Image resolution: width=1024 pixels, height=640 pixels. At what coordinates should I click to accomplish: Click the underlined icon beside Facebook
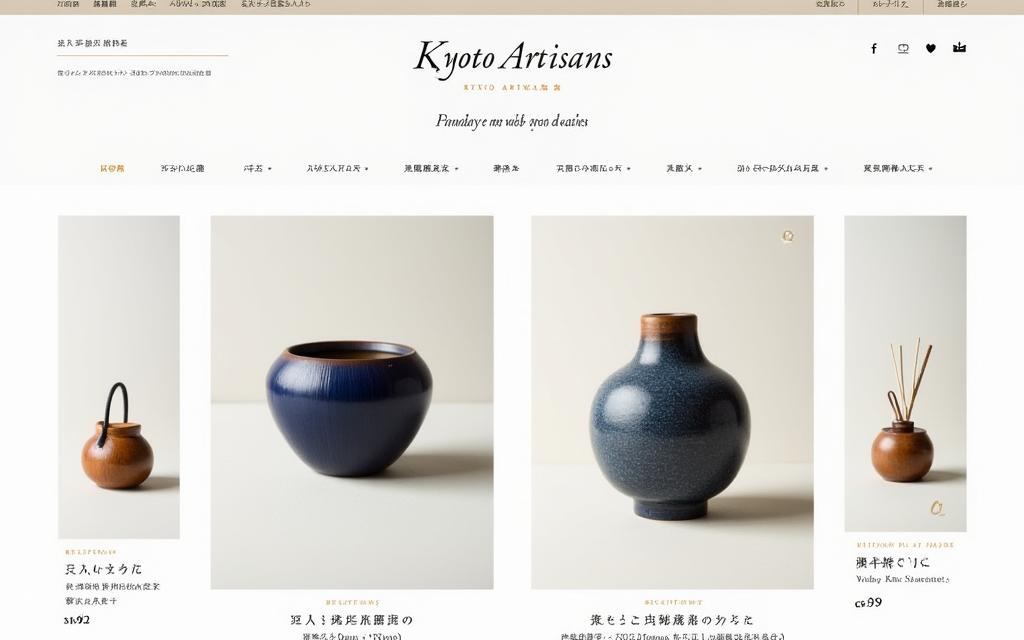click(x=903, y=48)
